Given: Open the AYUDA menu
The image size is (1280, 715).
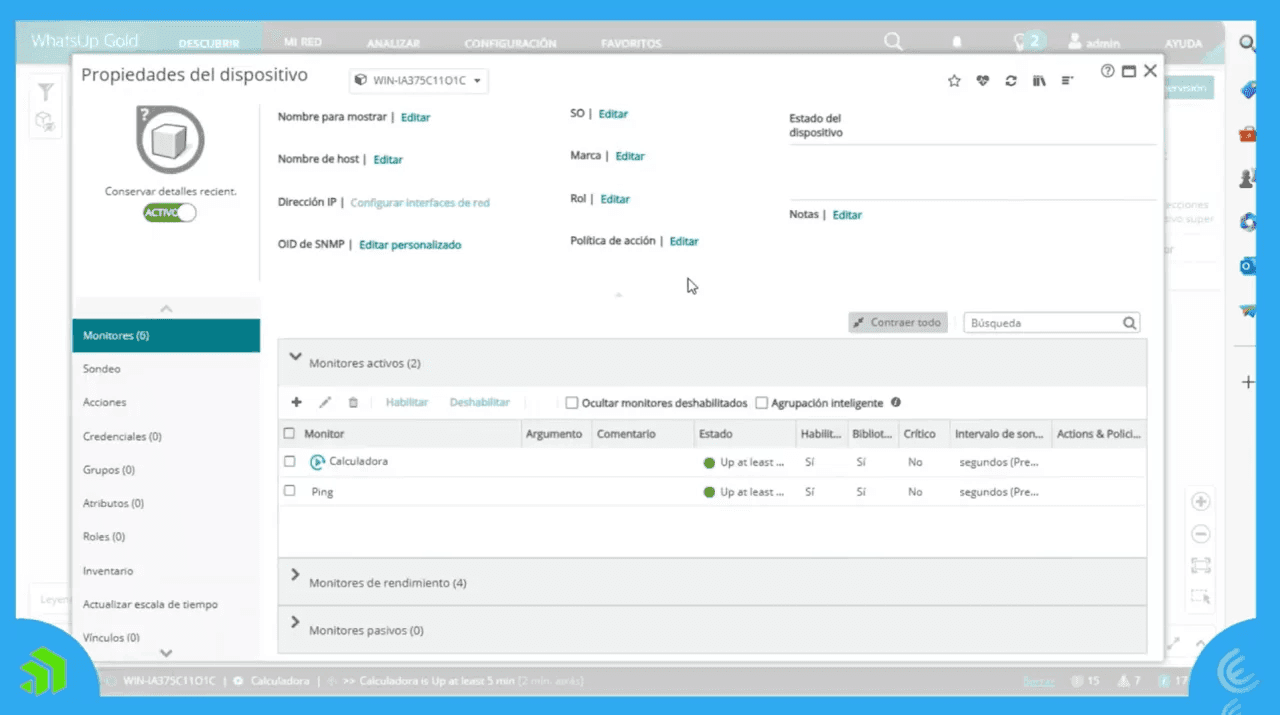Looking at the screenshot, I should (x=1184, y=44).
